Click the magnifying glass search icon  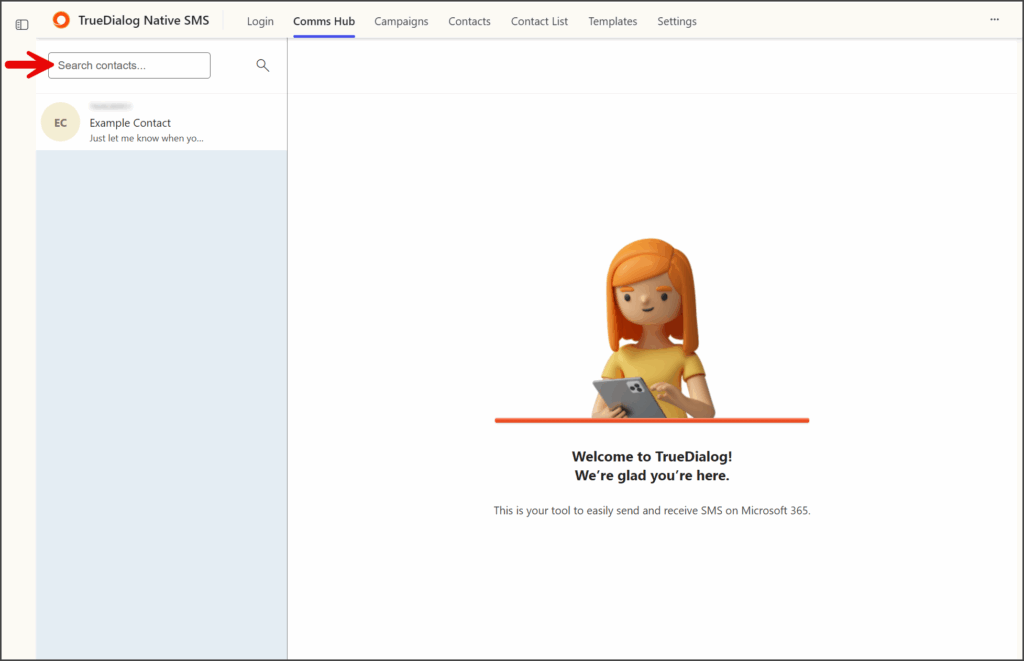[x=263, y=65]
